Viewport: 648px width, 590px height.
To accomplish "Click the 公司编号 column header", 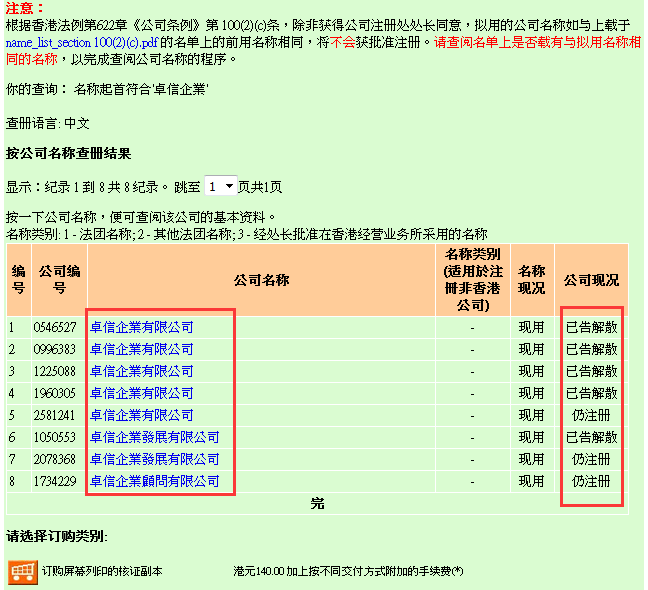I will (59, 280).
